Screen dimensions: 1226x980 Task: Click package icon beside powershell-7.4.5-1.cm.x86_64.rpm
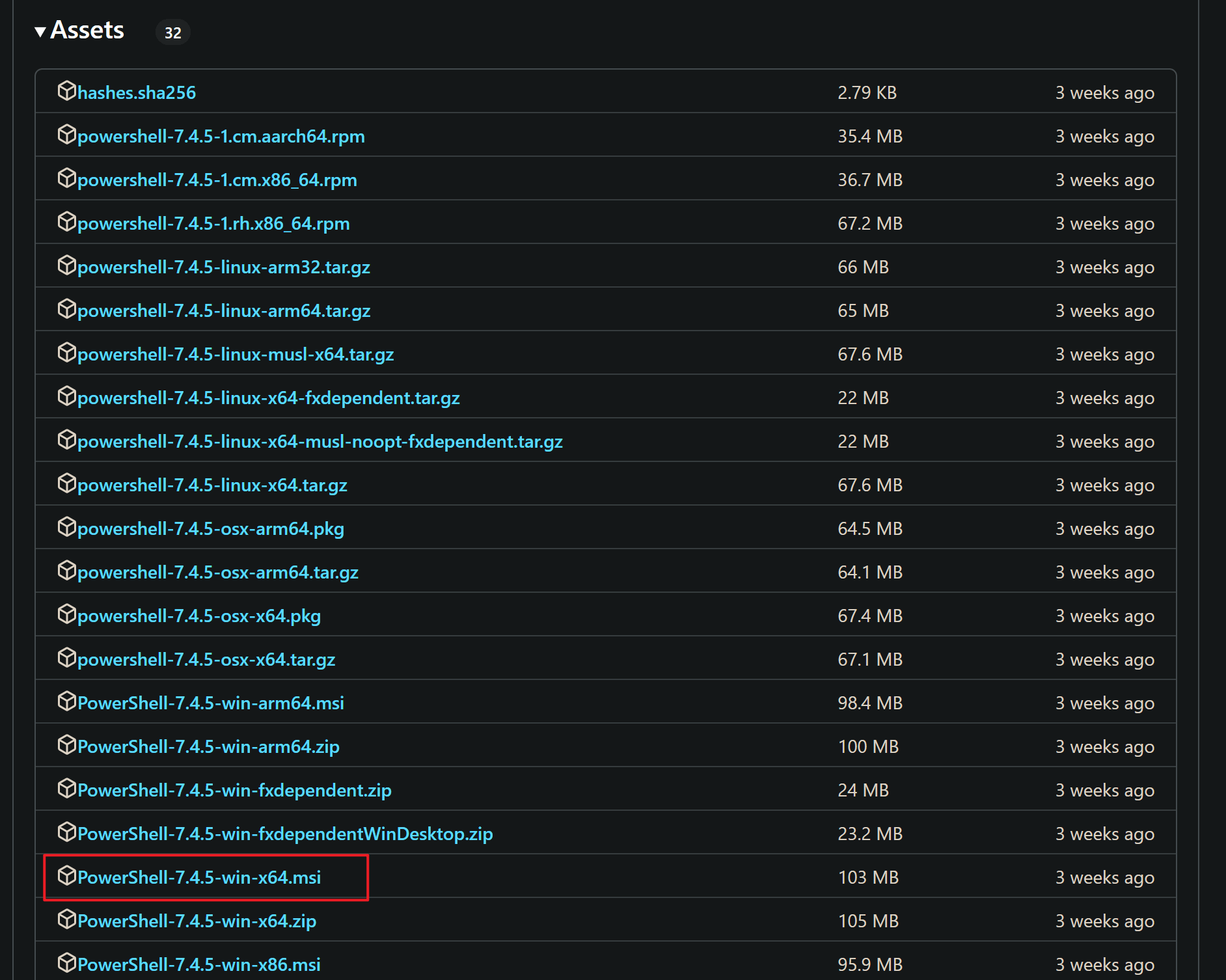coord(66,178)
